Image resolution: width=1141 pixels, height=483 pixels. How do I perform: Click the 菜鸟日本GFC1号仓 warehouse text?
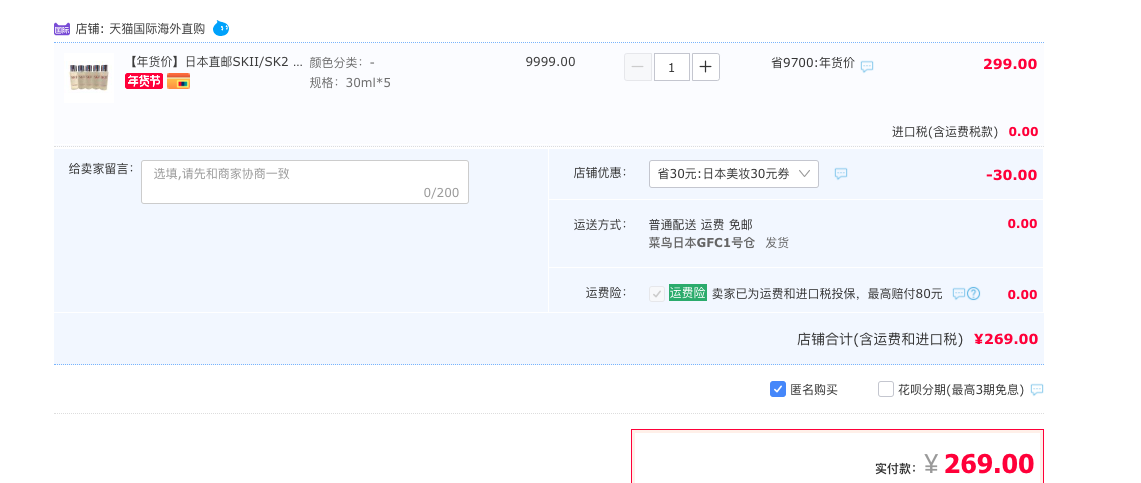pyautogui.click(x=701, y=242)
